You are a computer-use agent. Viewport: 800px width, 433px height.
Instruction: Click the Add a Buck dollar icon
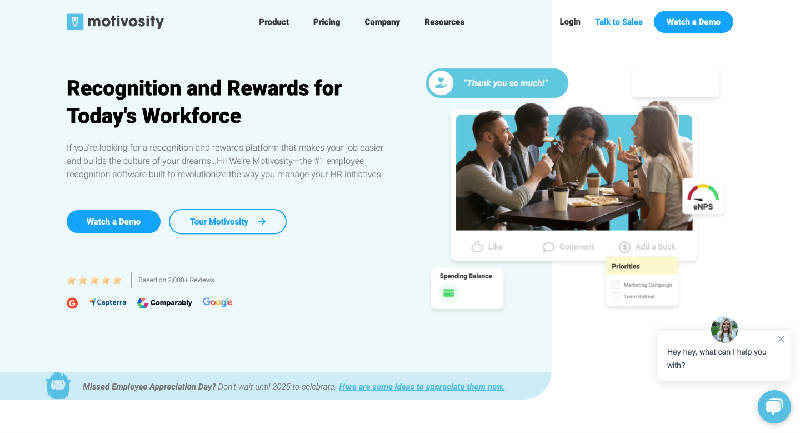(625, 246)
